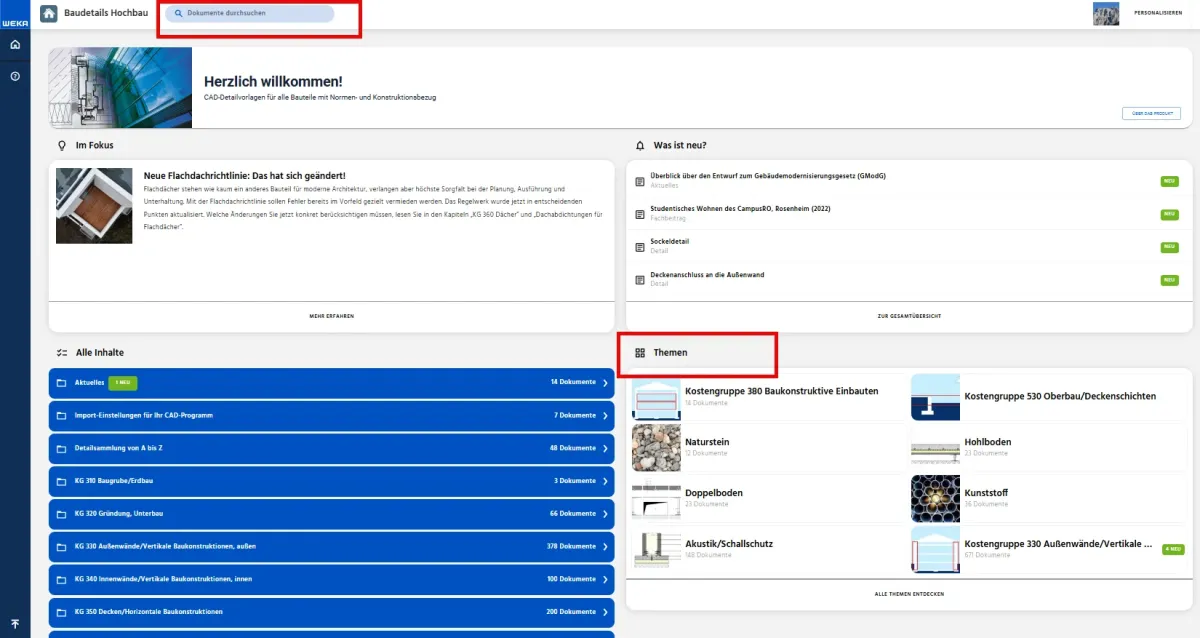Open the home icon in the left sidebar
The width and height of the screenshot is (1200, 638).
click(15, 45)
